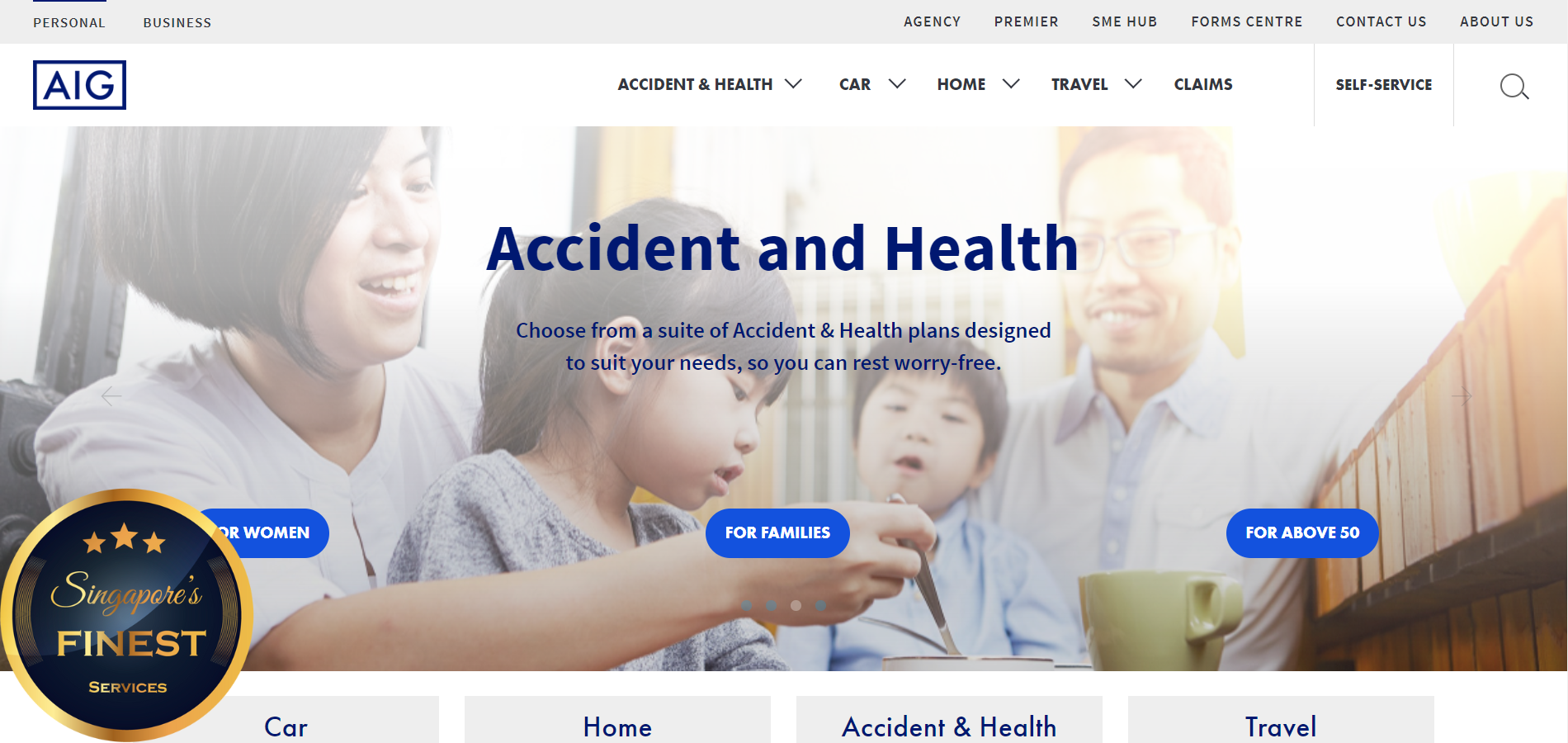Select the first carousel dot

coord(746,605)
